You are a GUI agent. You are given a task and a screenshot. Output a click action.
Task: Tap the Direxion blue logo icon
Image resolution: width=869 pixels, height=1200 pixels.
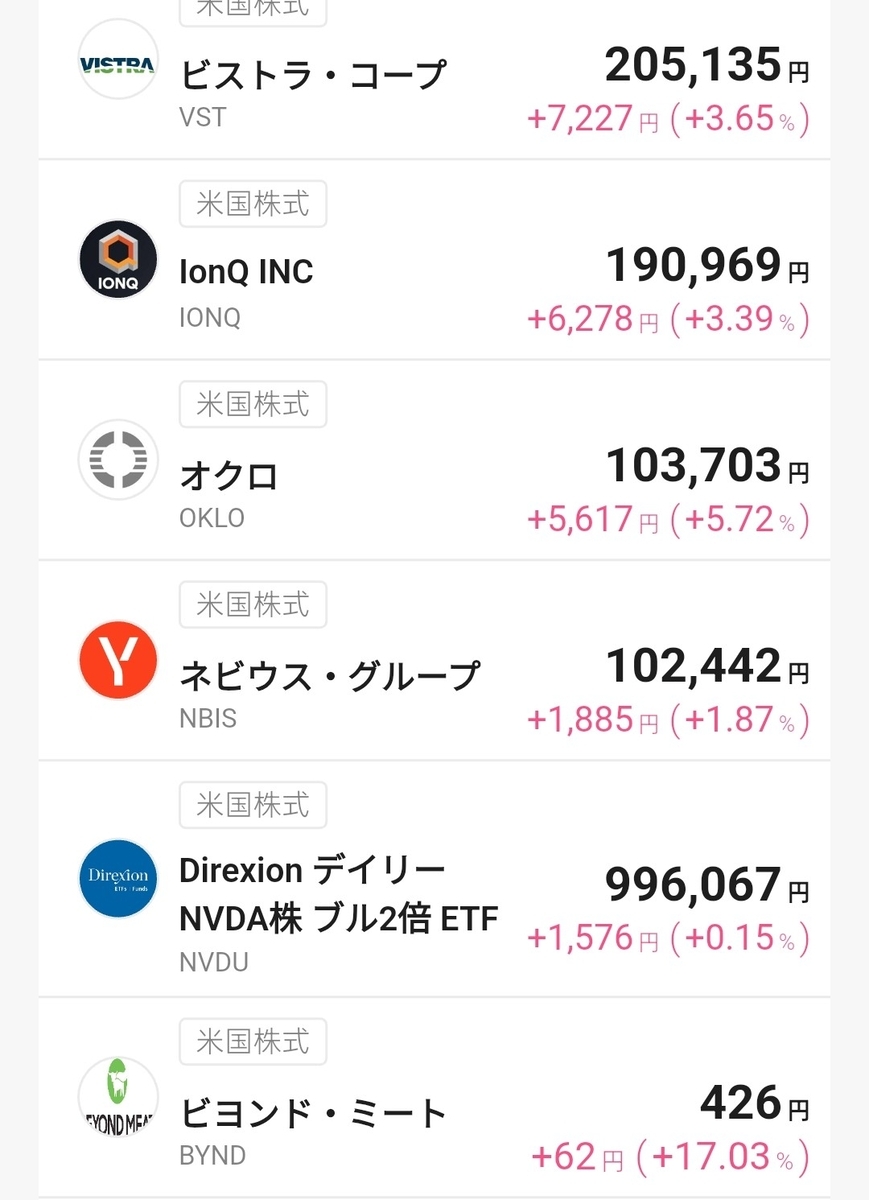pos(118,879)
